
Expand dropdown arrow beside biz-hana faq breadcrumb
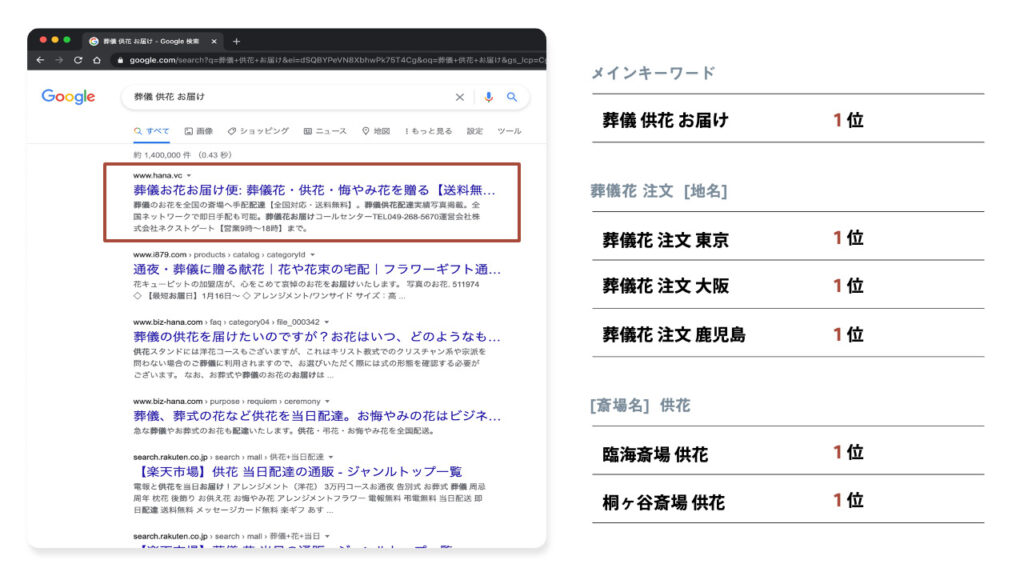tap(327, 322)
